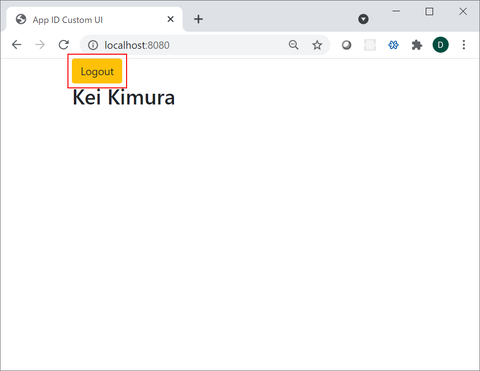Click the globe favicon on the tab
Viewport: 480px width, 371px height.
(x=21, y=19)
